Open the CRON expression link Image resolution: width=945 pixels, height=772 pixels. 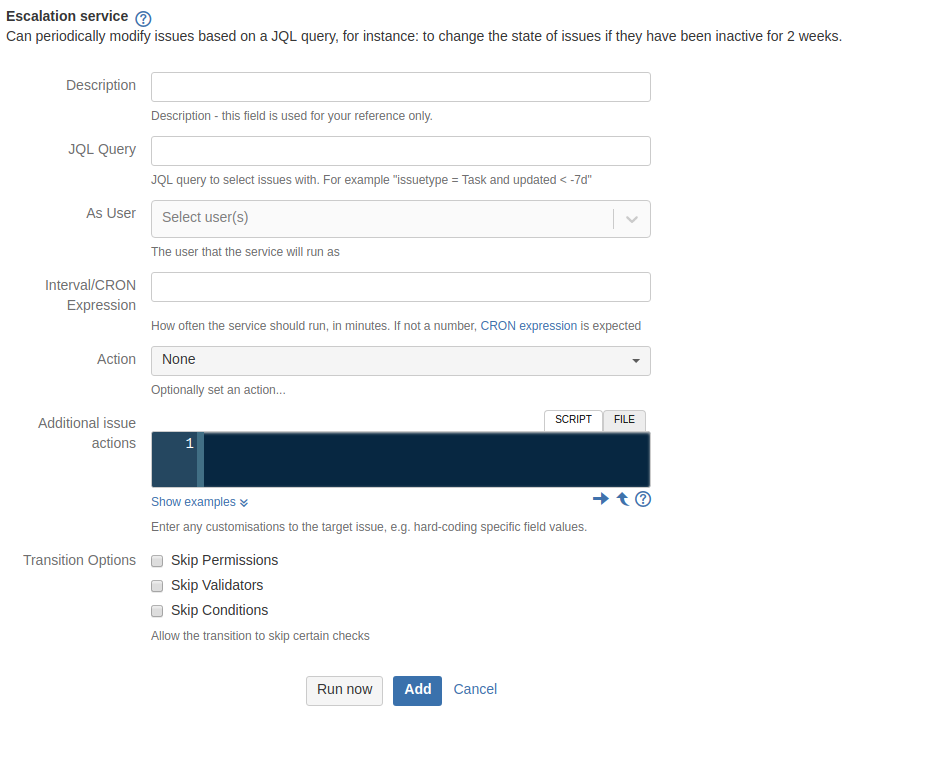[529, 326]
